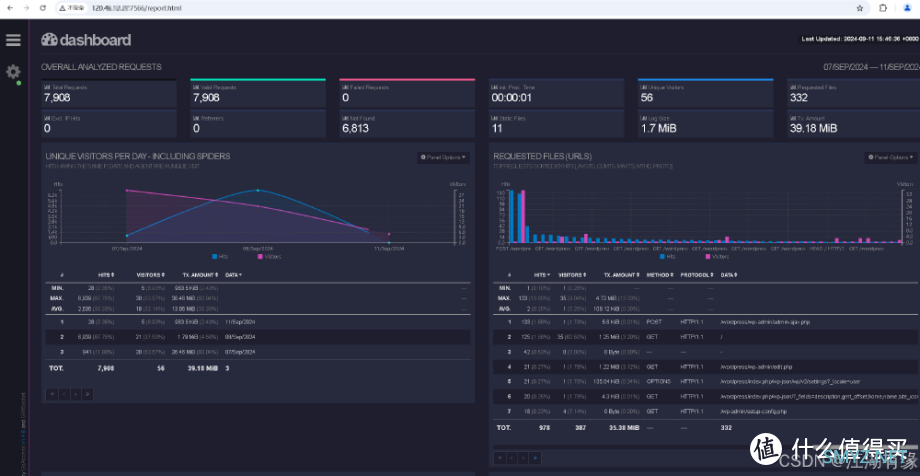The height and width of the screenshot is (476, 920).
Task: Select the Failed Requests 0 card
Action: pos(407,94)
